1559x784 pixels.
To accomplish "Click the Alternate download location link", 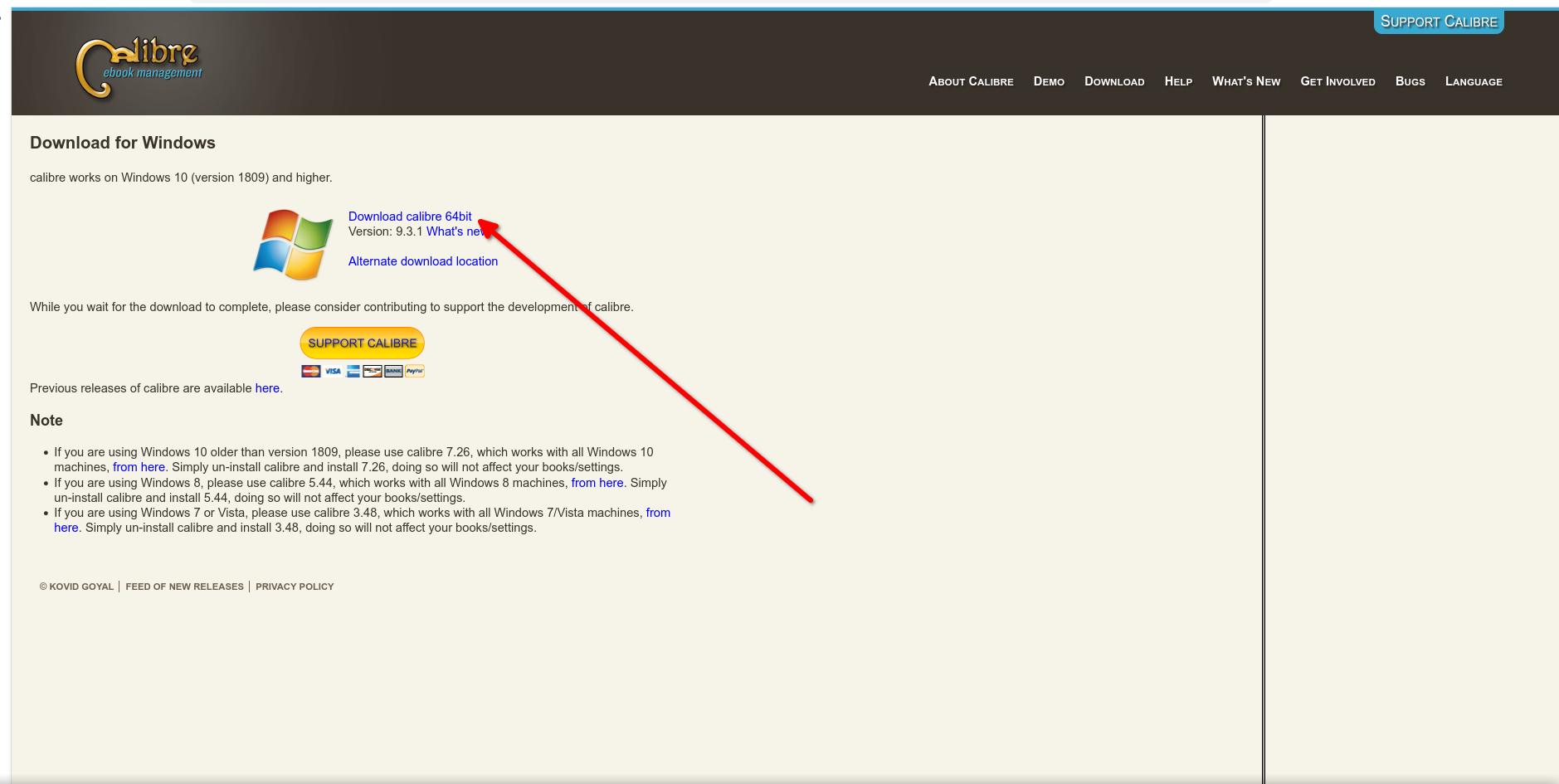I will (423, 261).
